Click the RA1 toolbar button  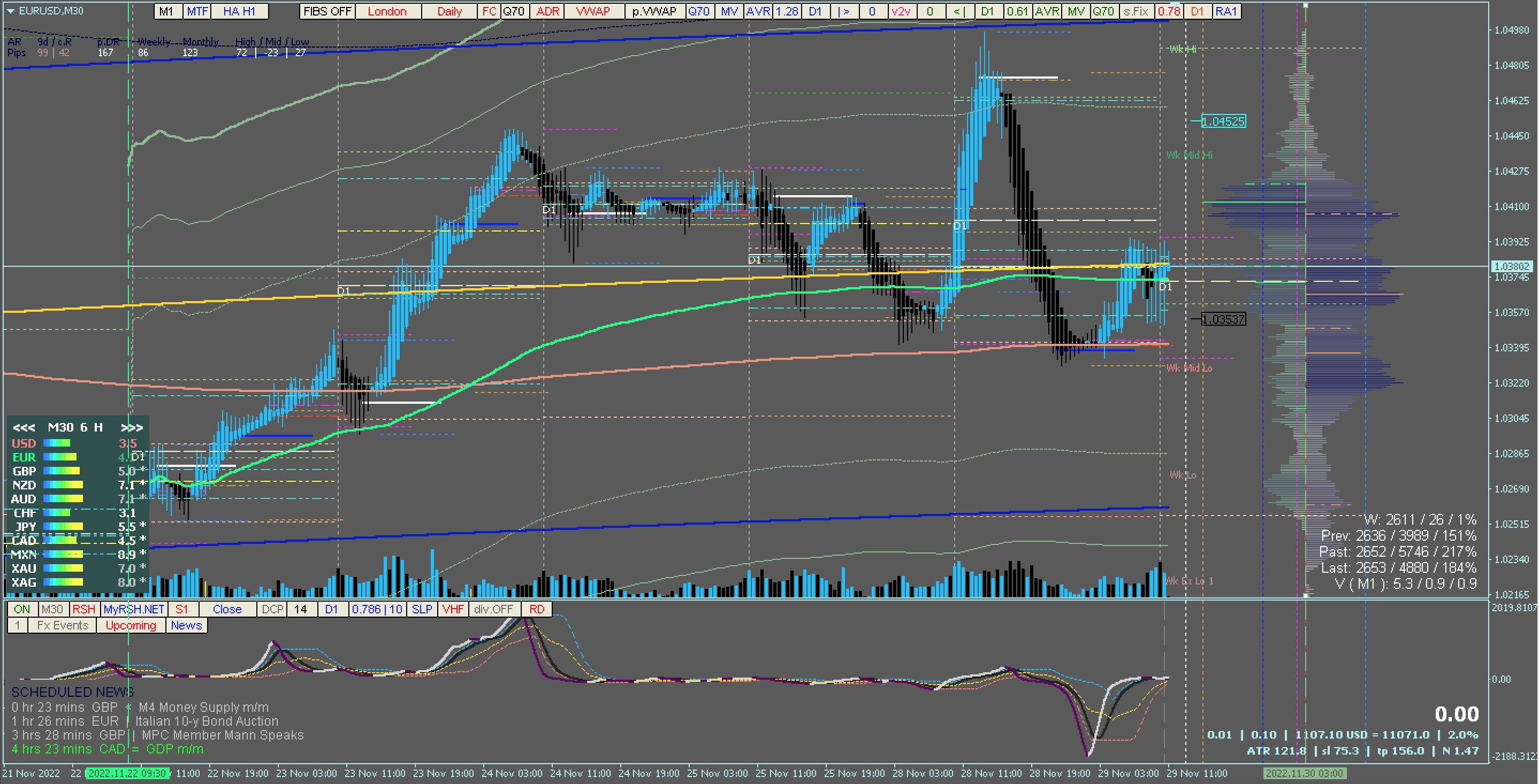tap(1225, 11)
